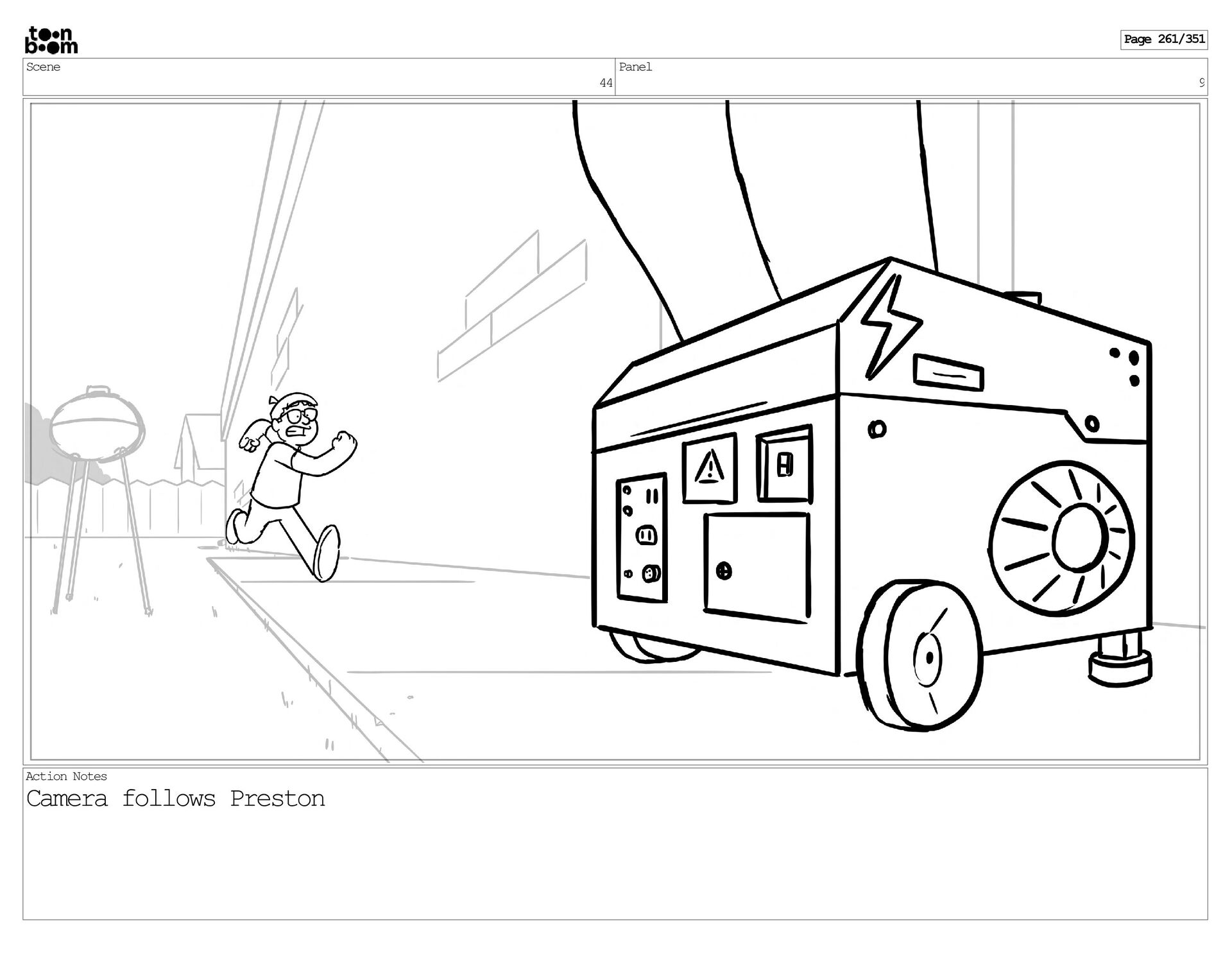Click the Page 261/351 indicator
Image resolution: width=1232 pixels, height=954 pixels.
[x=1163, y=39]
